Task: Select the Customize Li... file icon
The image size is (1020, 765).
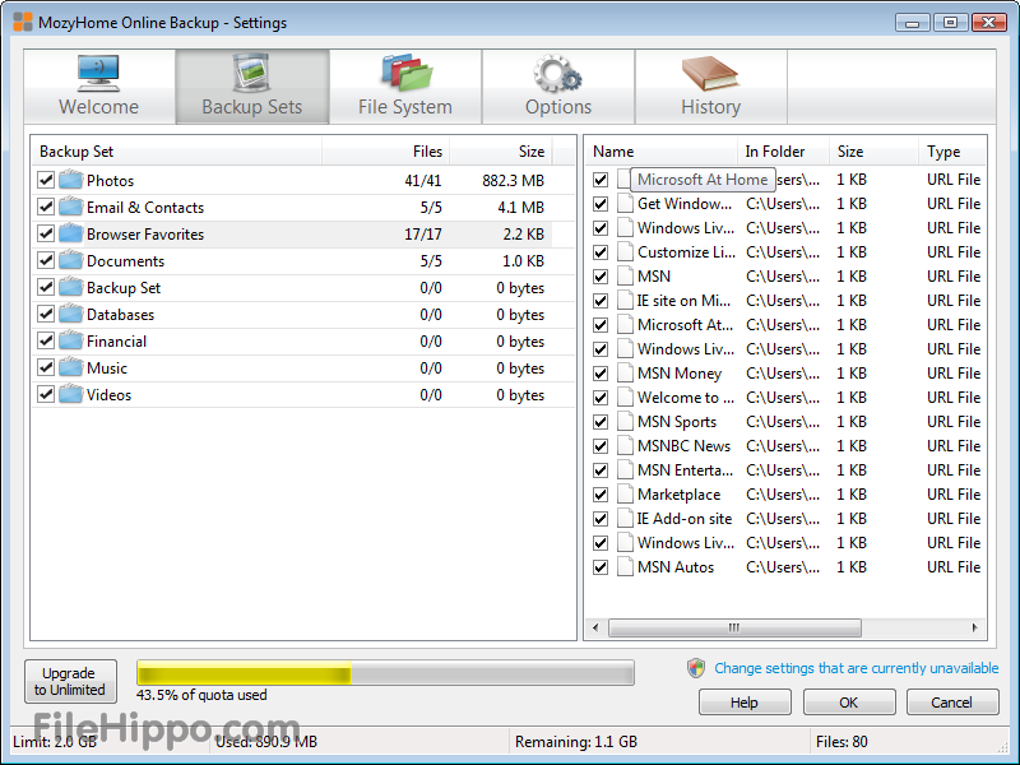Action: pos(625,252)
